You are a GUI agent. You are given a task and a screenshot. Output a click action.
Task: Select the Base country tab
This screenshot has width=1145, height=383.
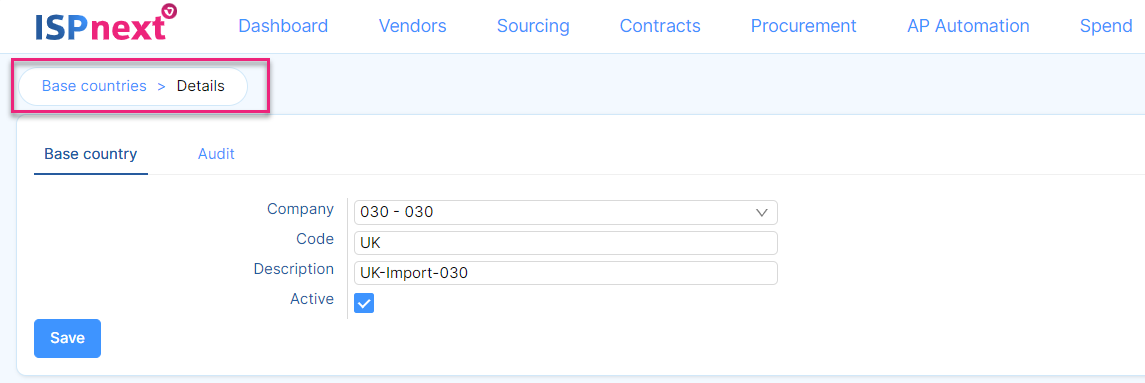coord(91,154)
